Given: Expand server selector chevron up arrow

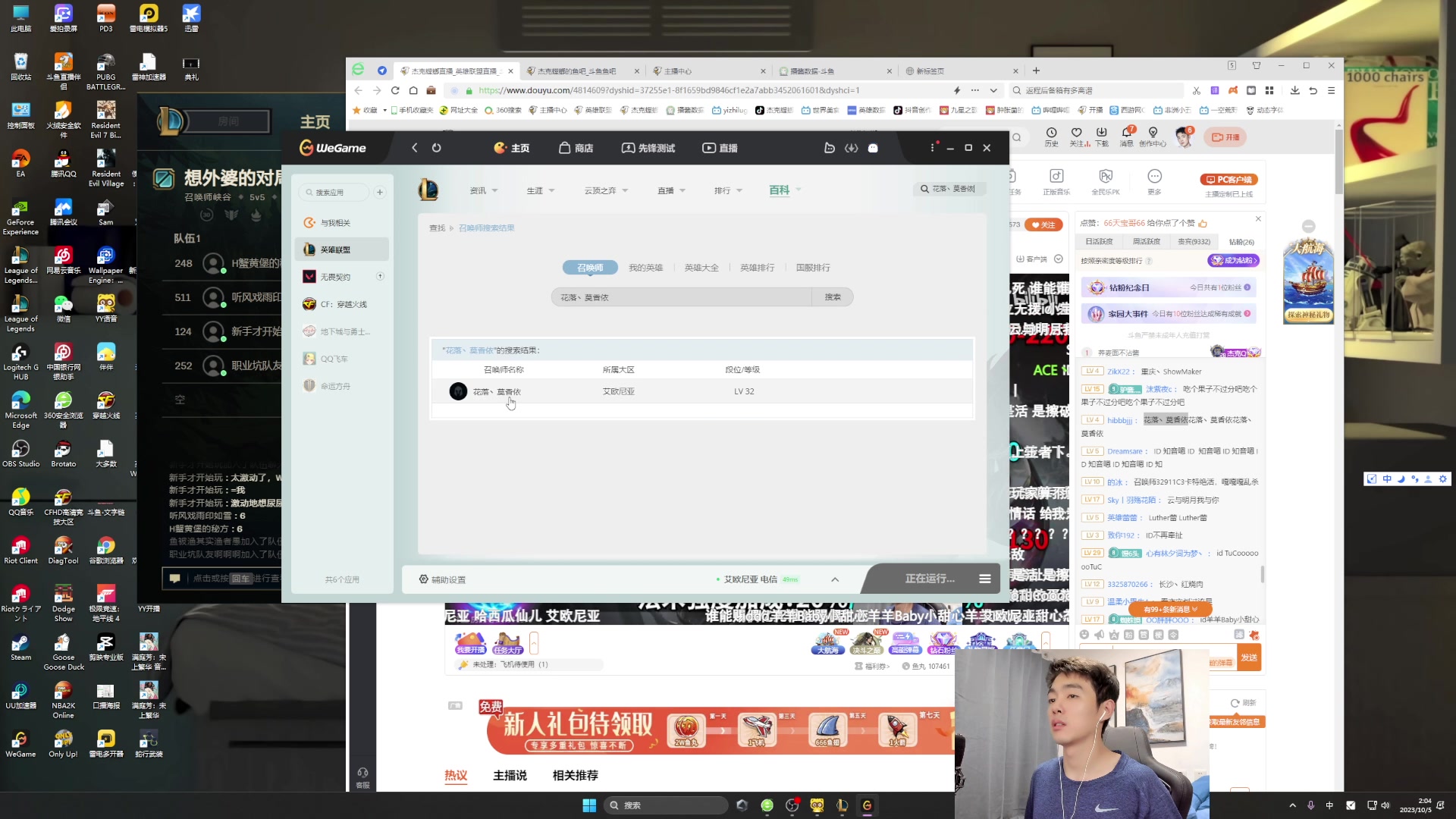Looking at the screenshot, I should tap(835, 579).
